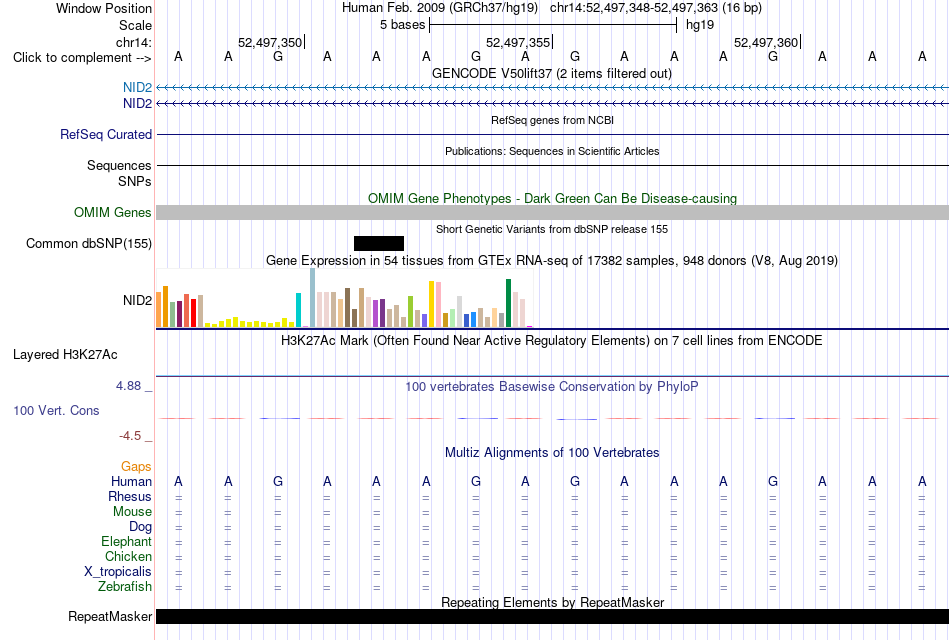Open H3K27Ac Mark ENCODE track title
Viewport: 950px width, 640px height.
(551, 341)
